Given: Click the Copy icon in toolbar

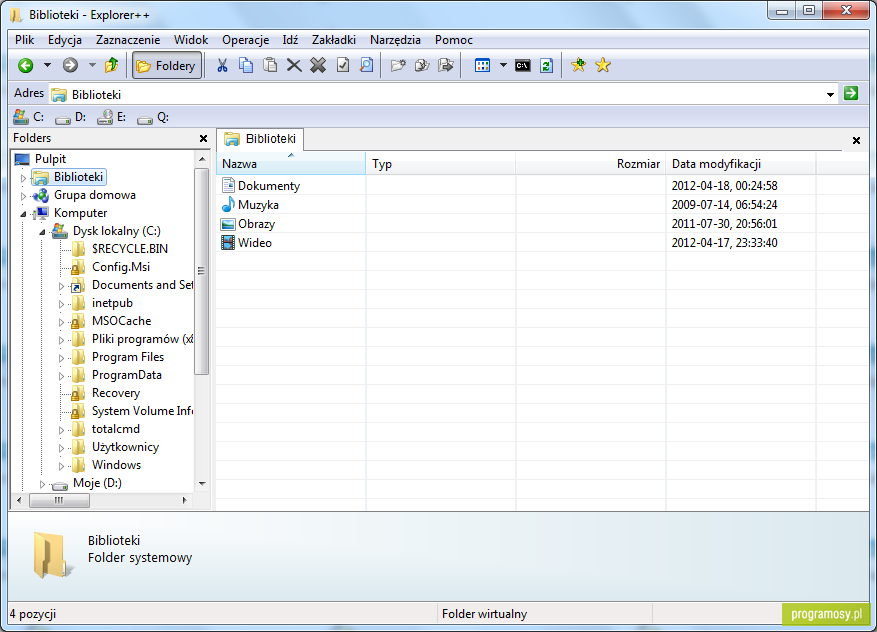Looking at the screenshot, I should [x=246, y=65].
